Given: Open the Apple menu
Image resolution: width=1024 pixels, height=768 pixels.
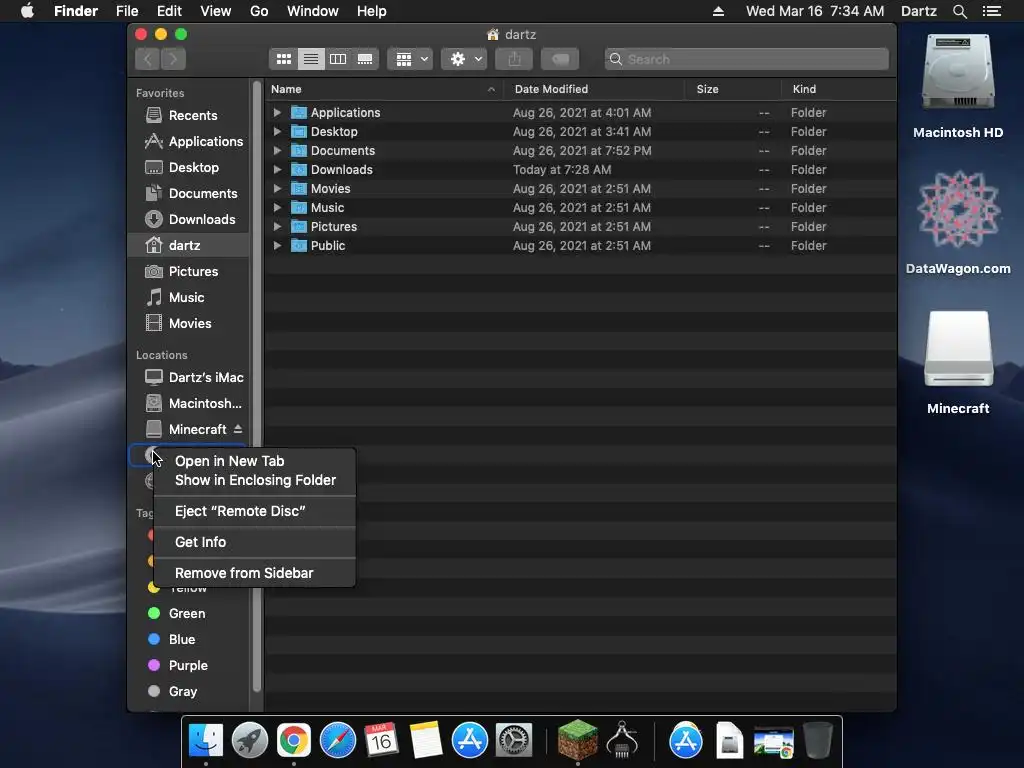Looking at the screenshot, I should tap(27, 11).
